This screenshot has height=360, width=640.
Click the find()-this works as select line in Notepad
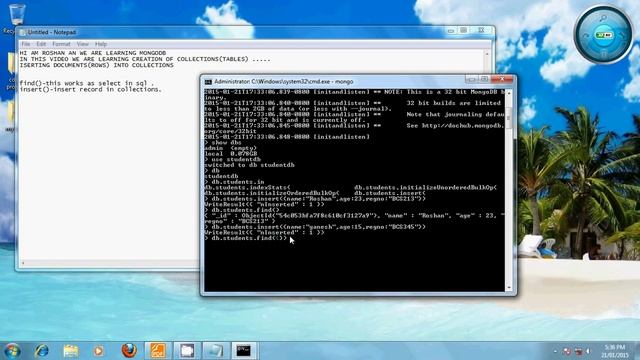coord(87,83)
